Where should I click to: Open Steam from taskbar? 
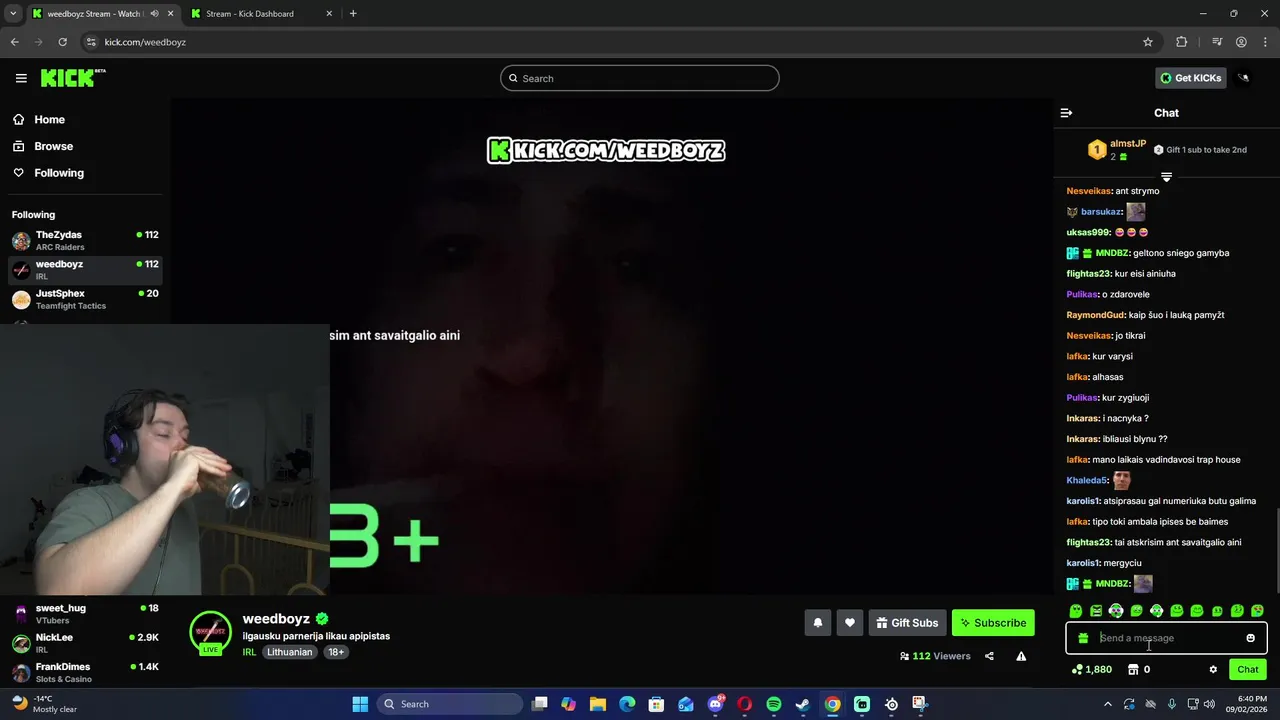pyautogui.click(x=803, y=704)
